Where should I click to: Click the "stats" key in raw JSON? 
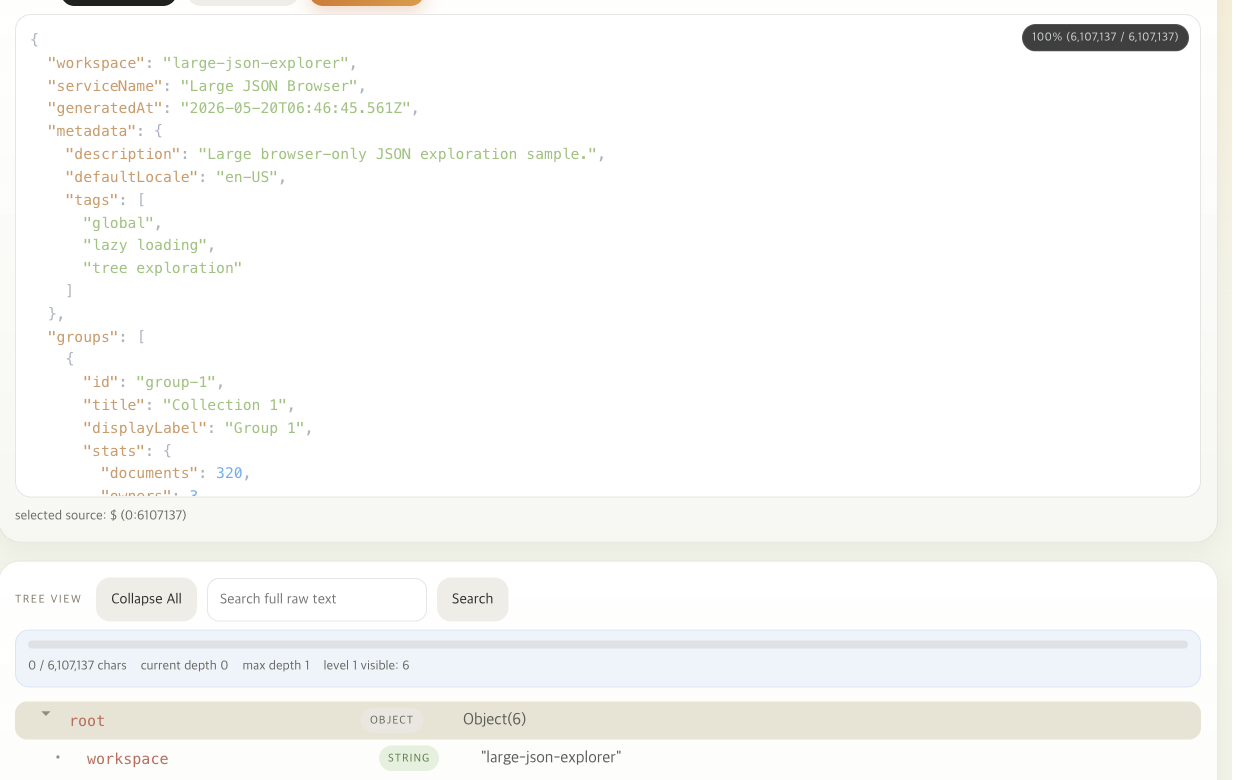click(x=114, y=451)
